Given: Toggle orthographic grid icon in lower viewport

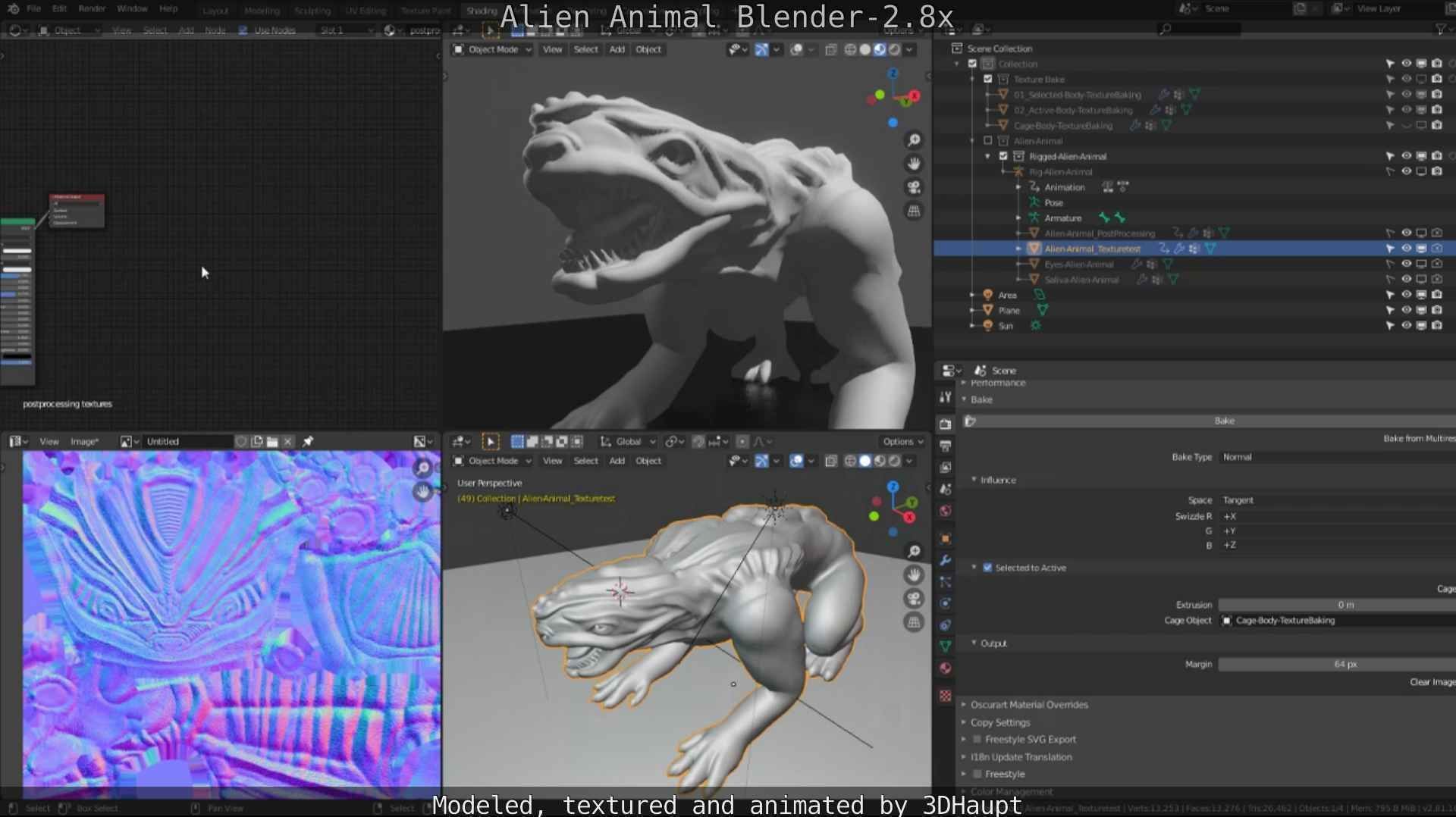Looking at the screenshot, I should point(914,622).
